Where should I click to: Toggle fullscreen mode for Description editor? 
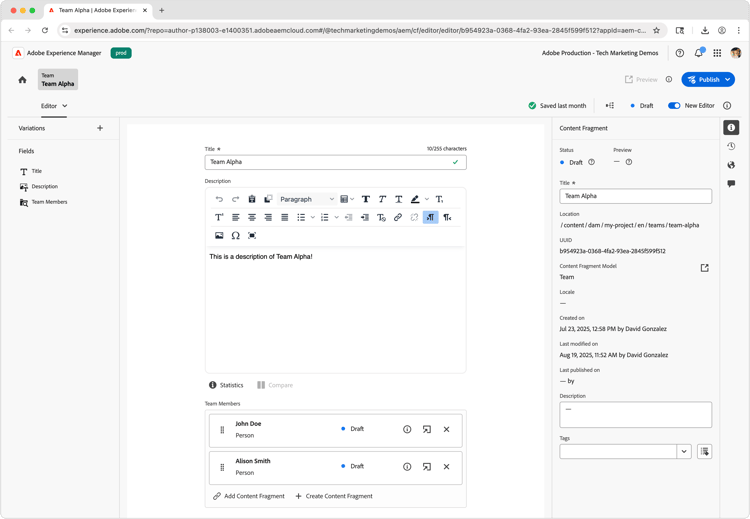(252, 235)
